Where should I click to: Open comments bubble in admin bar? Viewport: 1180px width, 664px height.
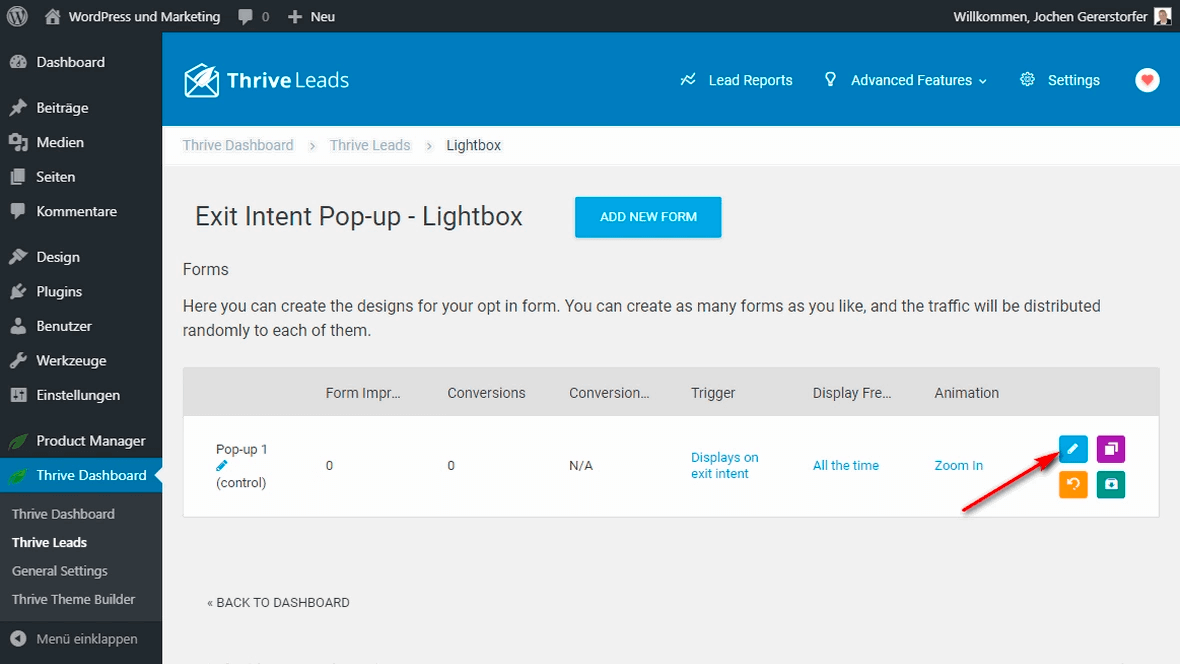click(245, 17)
